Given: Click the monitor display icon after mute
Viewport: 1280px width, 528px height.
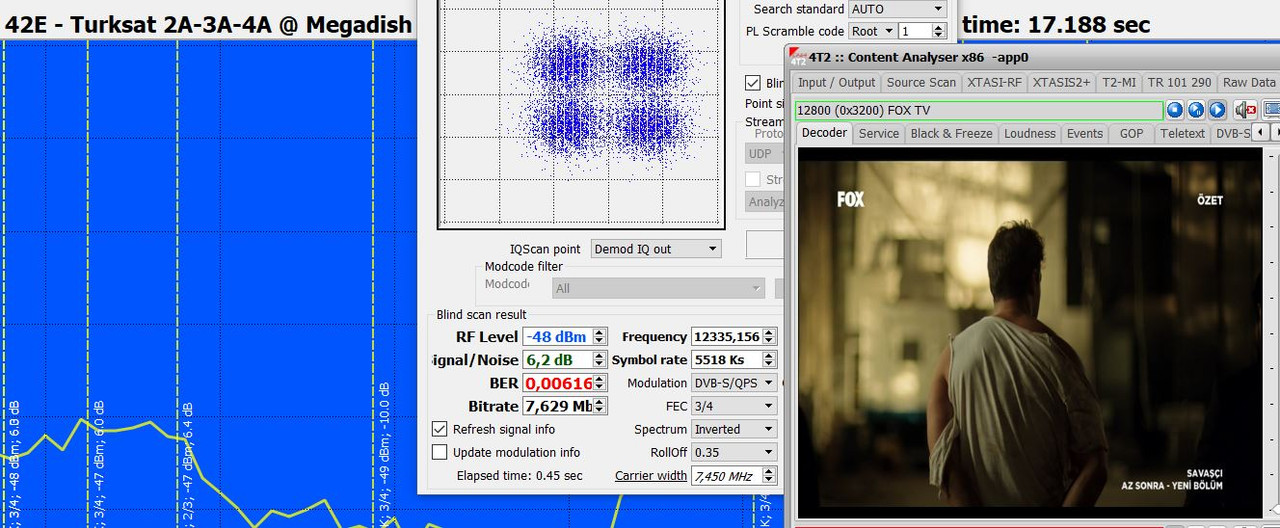Looking at the screenshot, I should point(1271,110).
